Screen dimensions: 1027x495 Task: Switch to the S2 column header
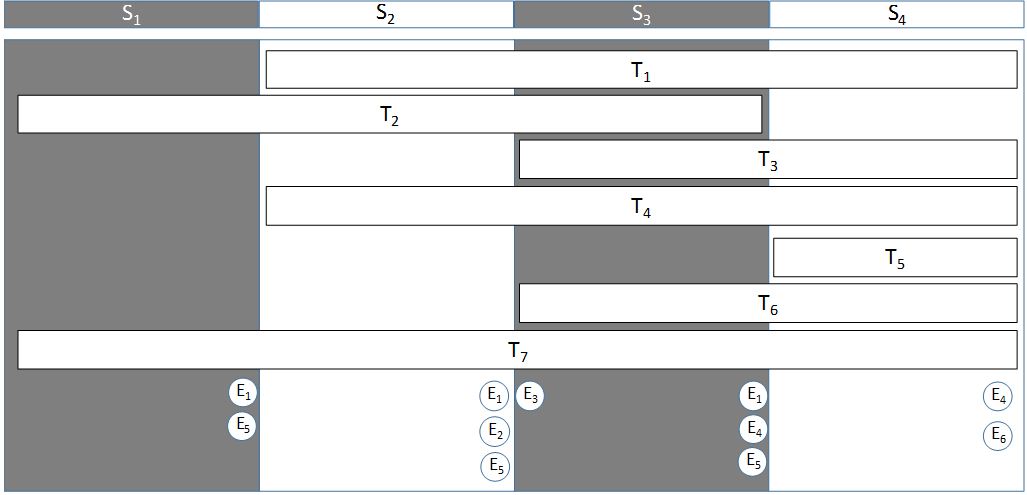(x=386, y=14)
